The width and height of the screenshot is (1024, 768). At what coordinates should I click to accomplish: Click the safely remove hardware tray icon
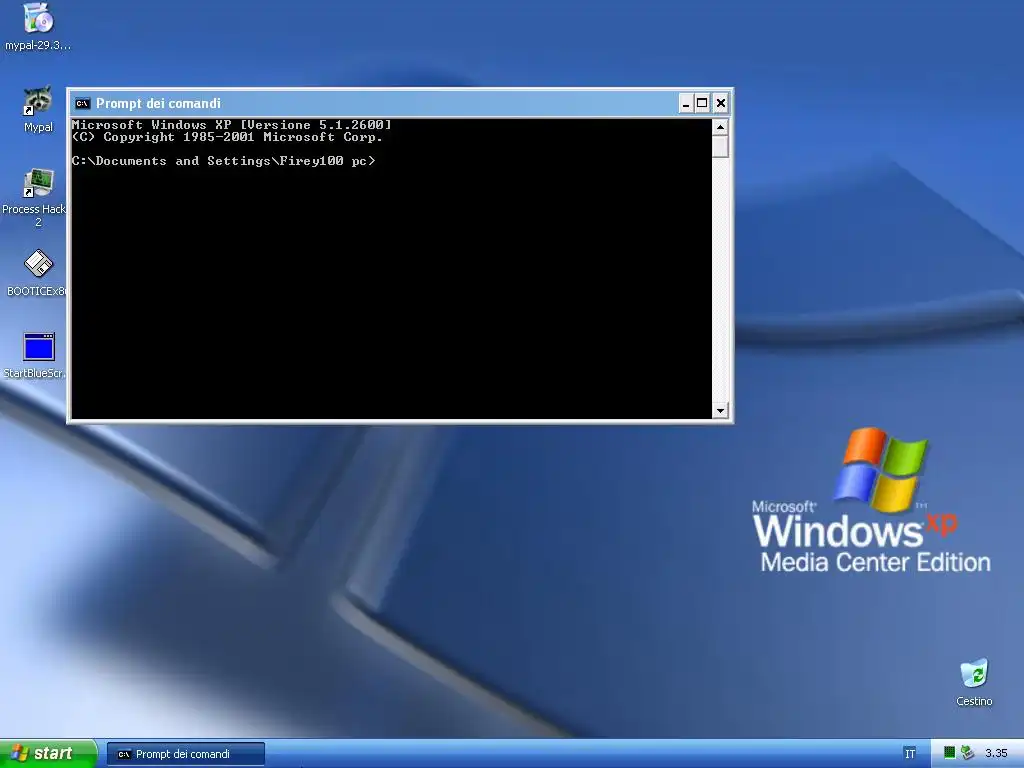967,753
